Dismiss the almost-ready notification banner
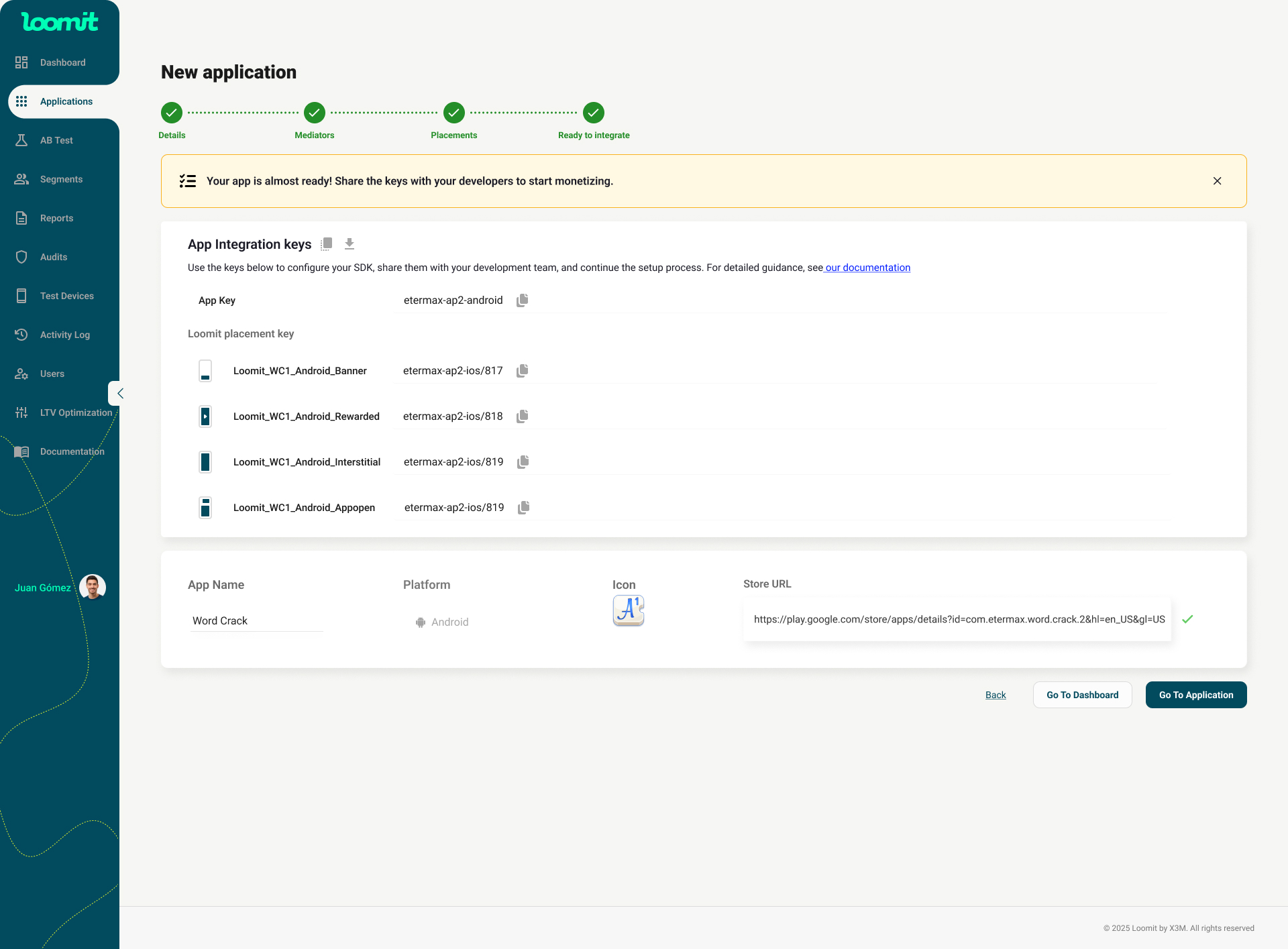The width and height of the screenshot is (1288, 949). pos(1217,181)
